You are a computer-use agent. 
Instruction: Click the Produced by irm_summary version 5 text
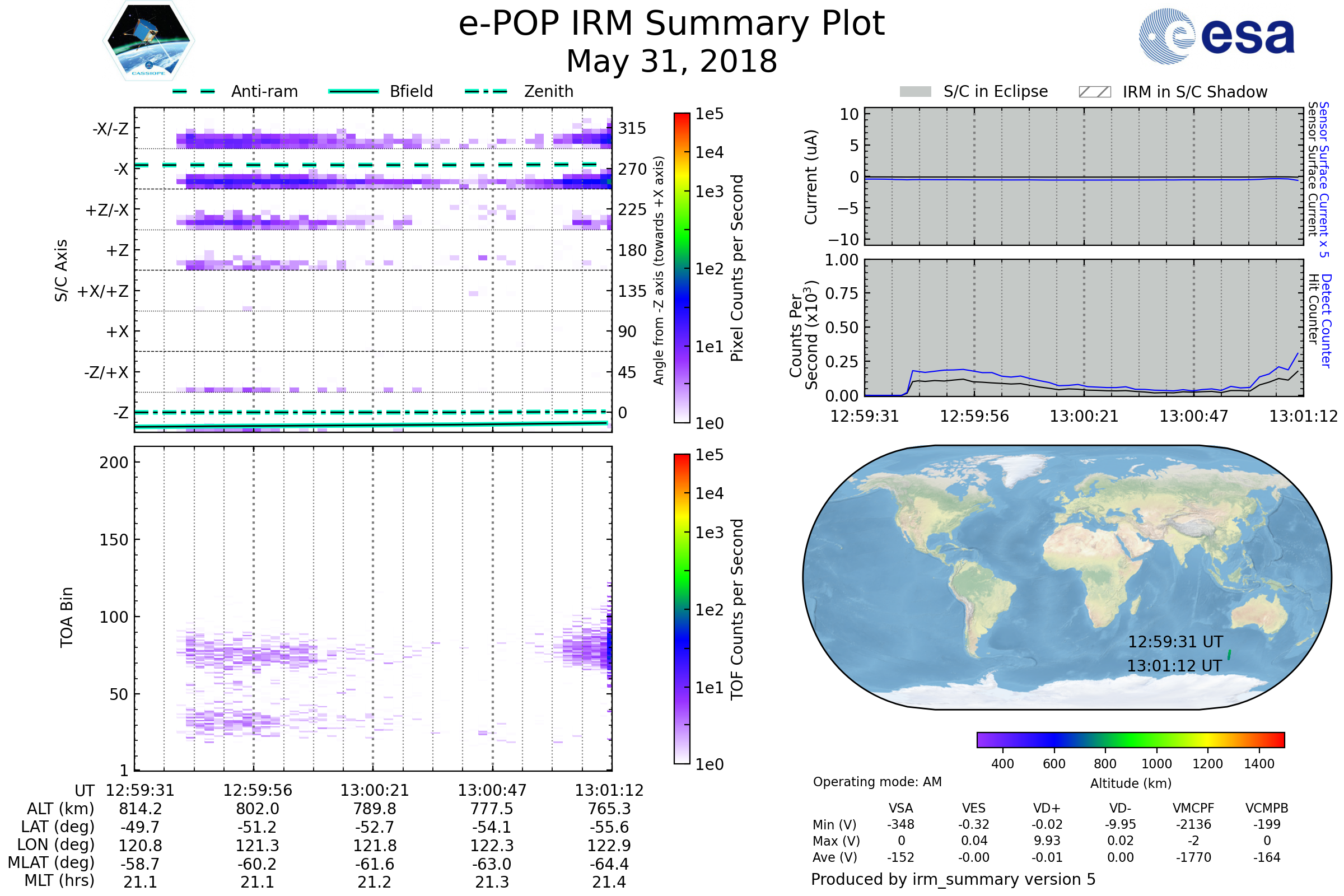click(x=953, y=879)
